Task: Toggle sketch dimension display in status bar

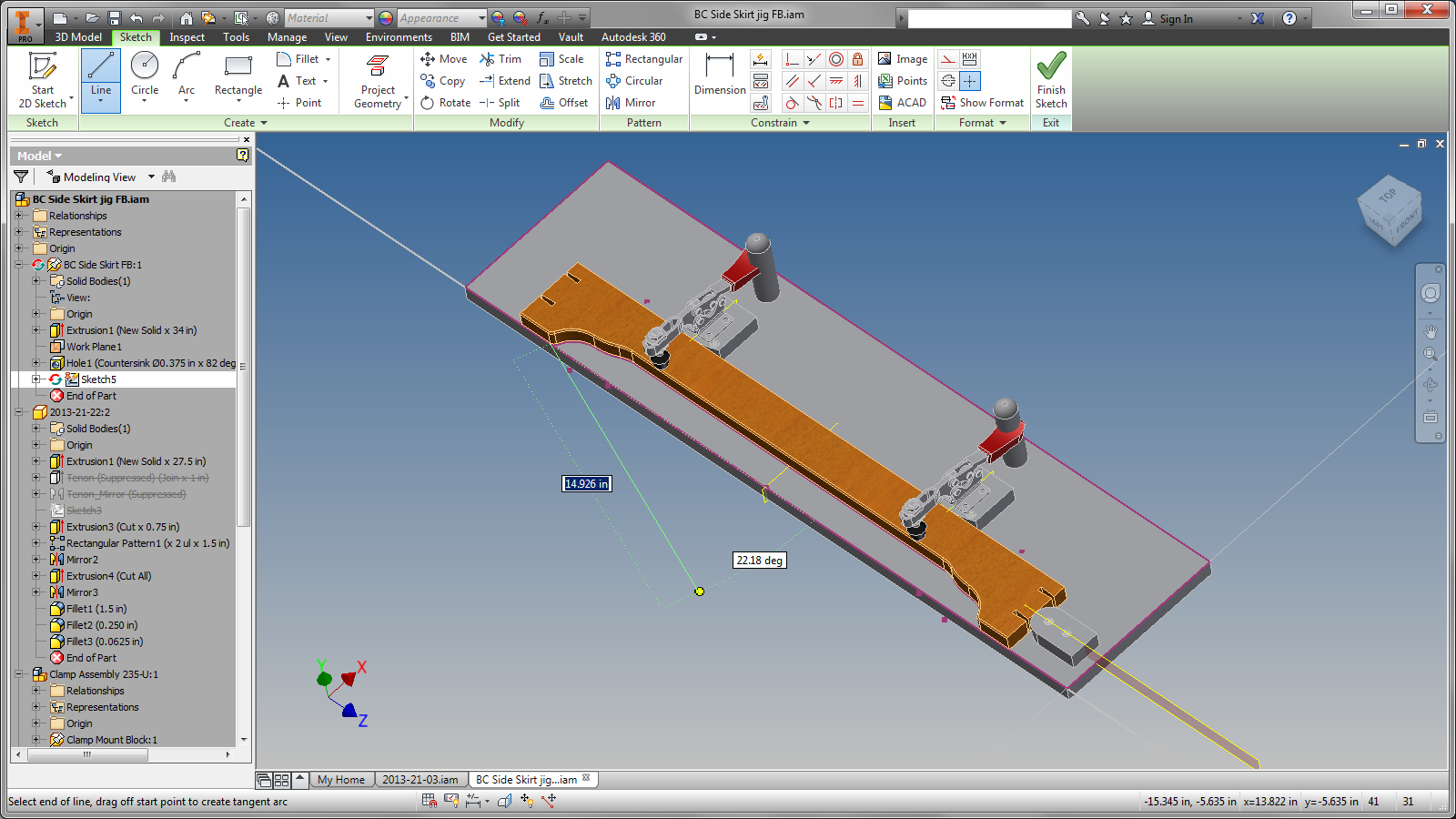Action: [x=472, y=801]
